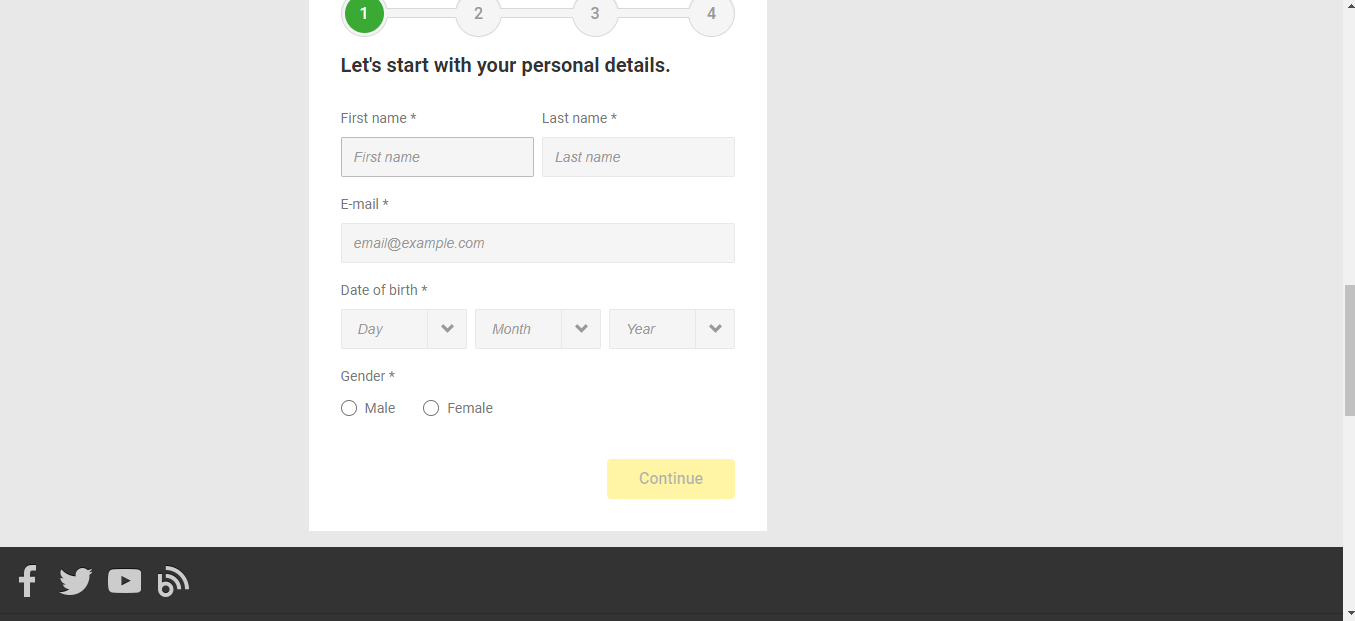The width and height of the screenshot is (1355, 621).
Task: Open the YouTube icon in footer
Action: [x=124, y=581]
